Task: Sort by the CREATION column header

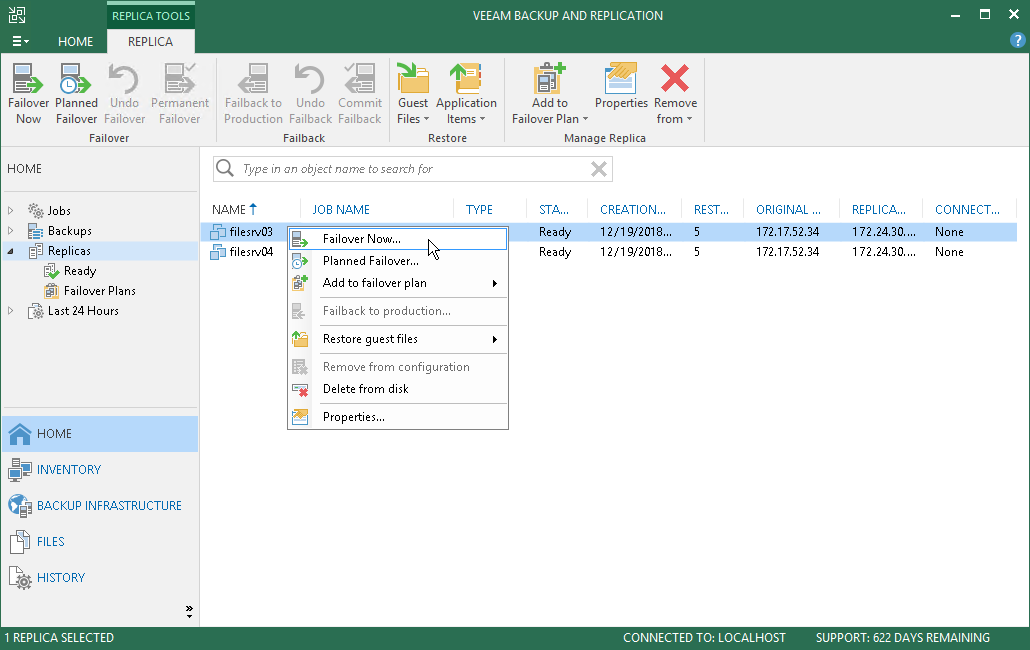Action: click(x=633, y=209)
